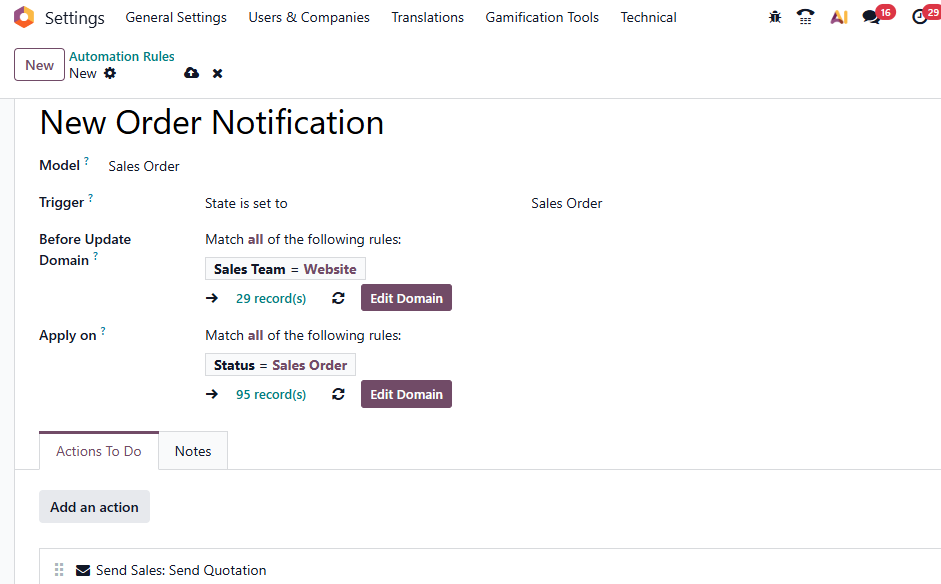Open the Users & Companies menu
This screenshot has height=584, width=941.
pyautogui.click(x=309, y=17)
